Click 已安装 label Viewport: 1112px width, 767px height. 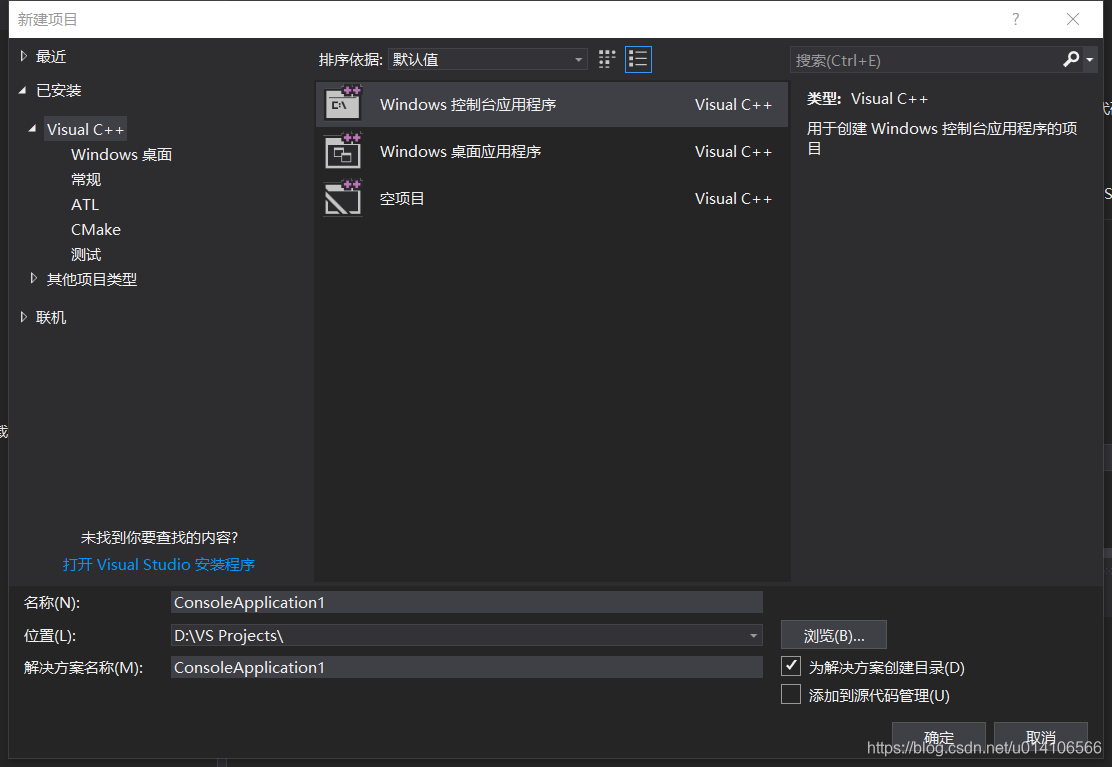click(x=58, y=91)
